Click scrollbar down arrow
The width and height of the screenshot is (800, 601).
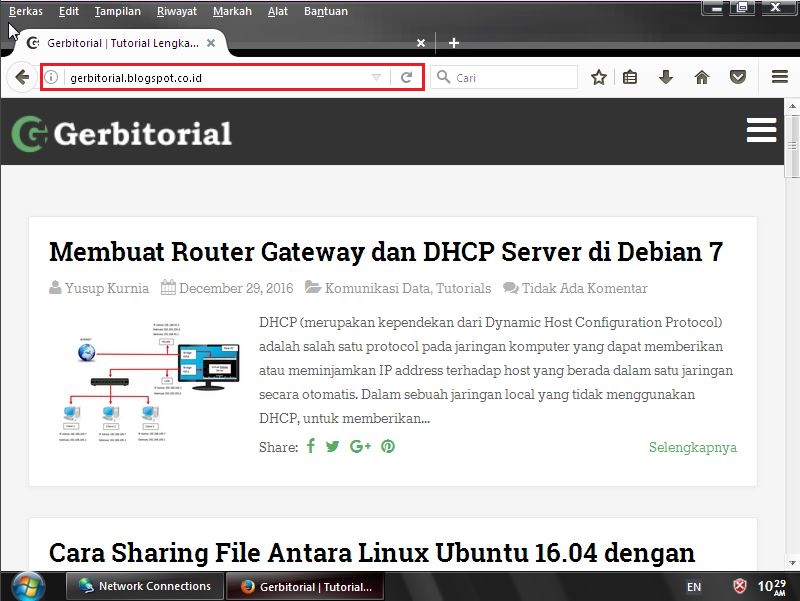[x=792, y=563]
